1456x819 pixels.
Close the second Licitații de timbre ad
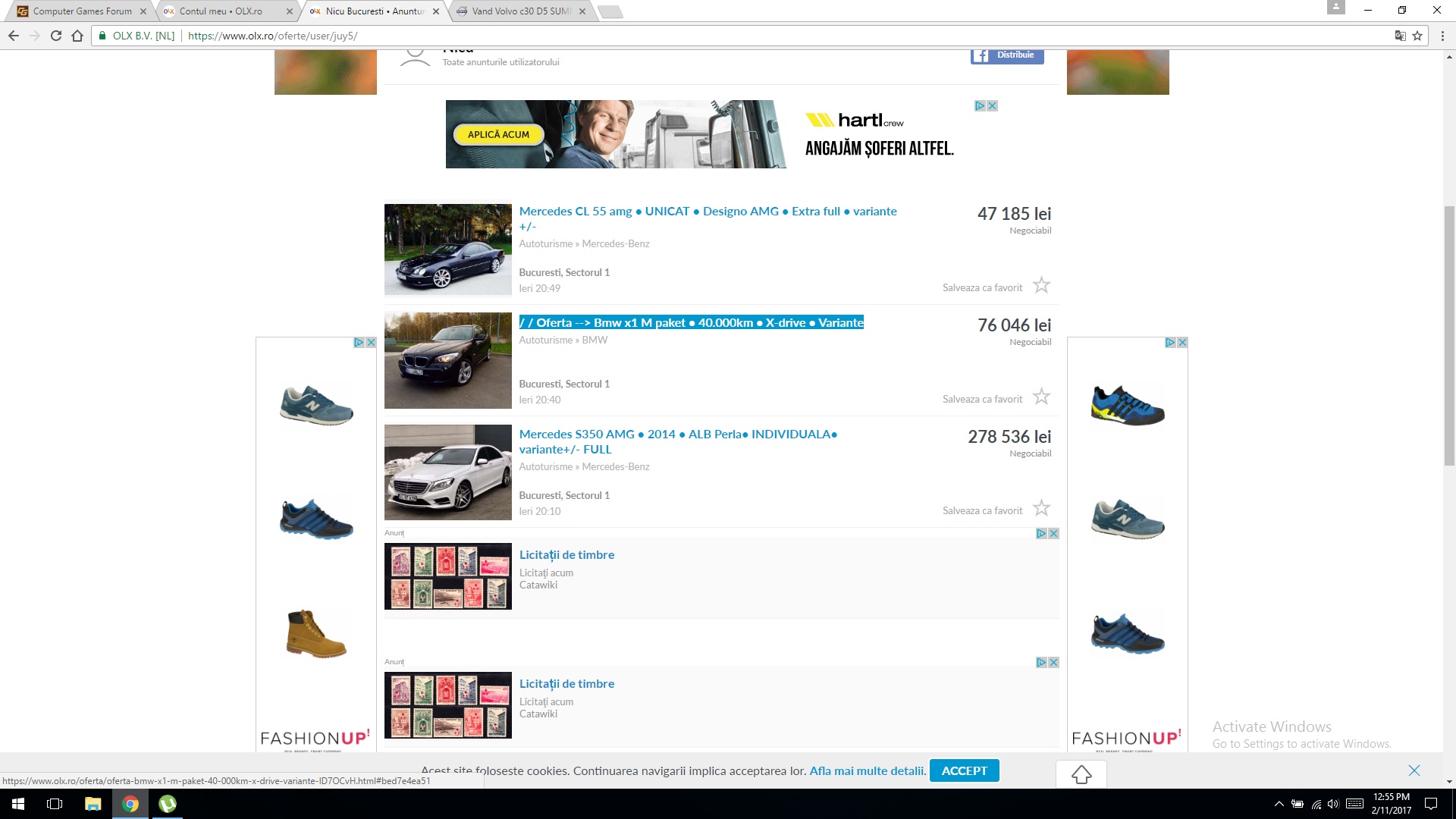point(1053,663)
